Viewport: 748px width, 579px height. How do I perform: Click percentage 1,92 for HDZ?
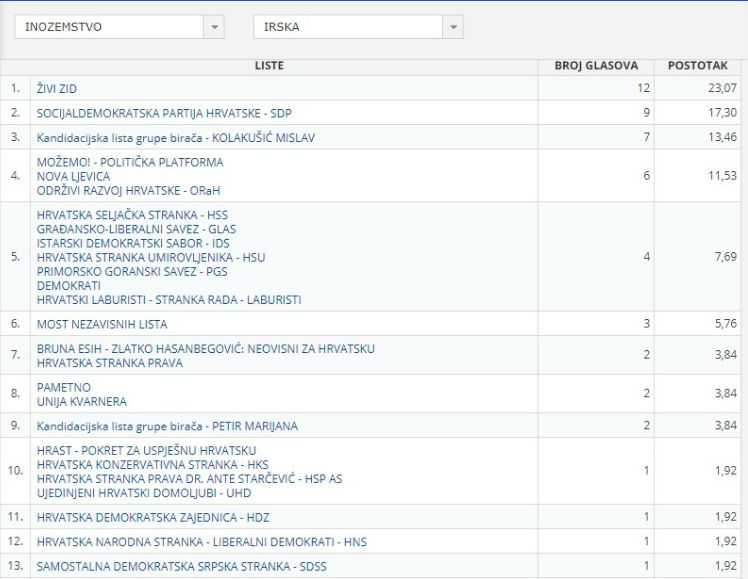click(726, 517)
